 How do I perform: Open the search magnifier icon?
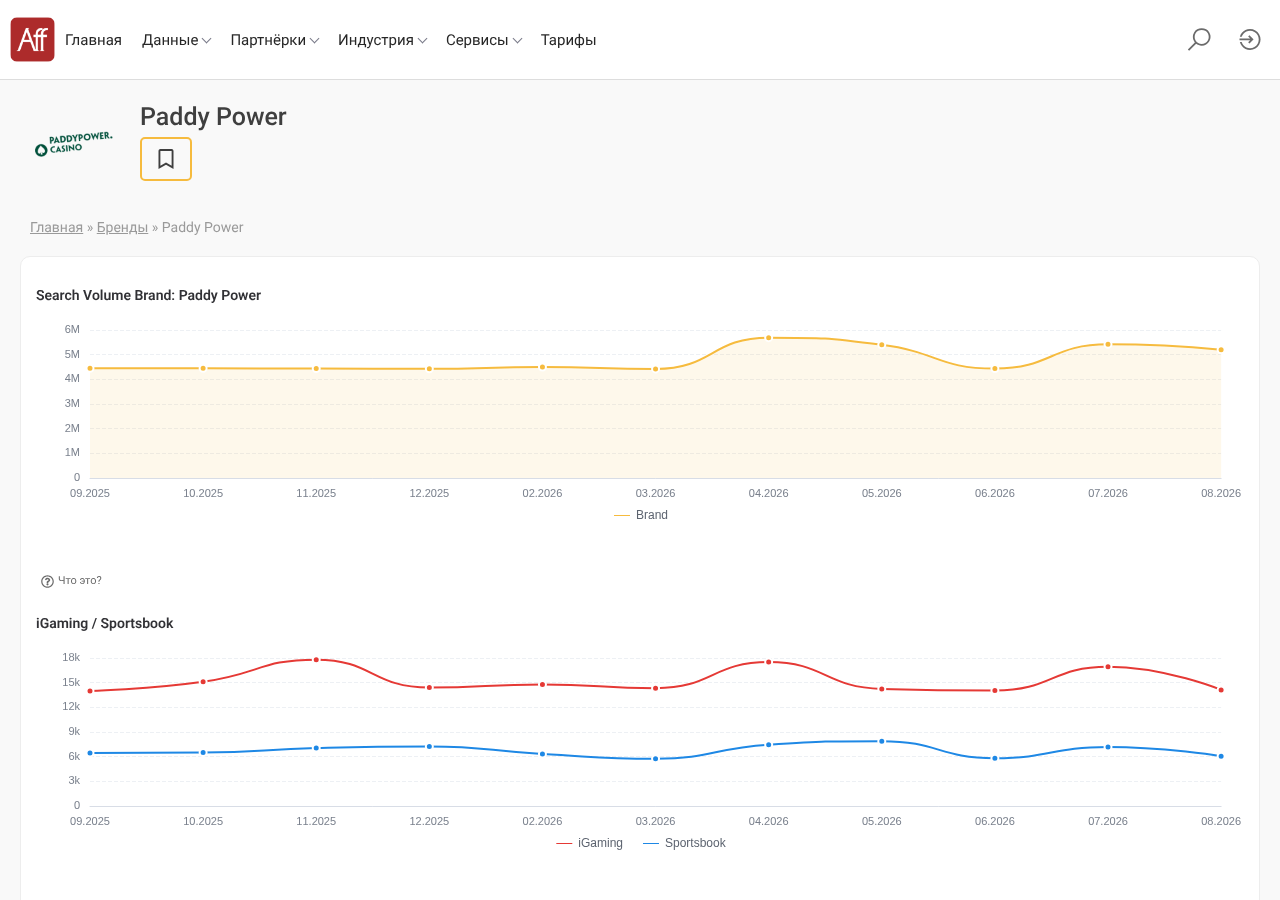[1199, 40]
